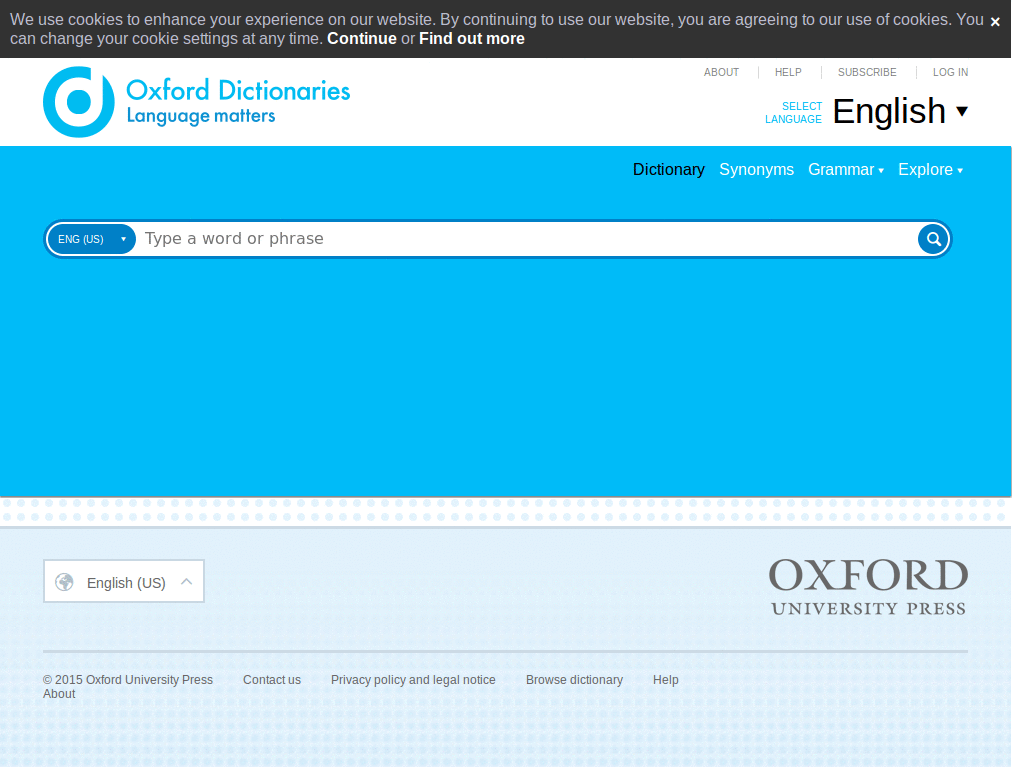The height and width of the screenshot is (767, 1024).
Task: Open the Browse dictionary footer link
Action: [x=574, y=679]
